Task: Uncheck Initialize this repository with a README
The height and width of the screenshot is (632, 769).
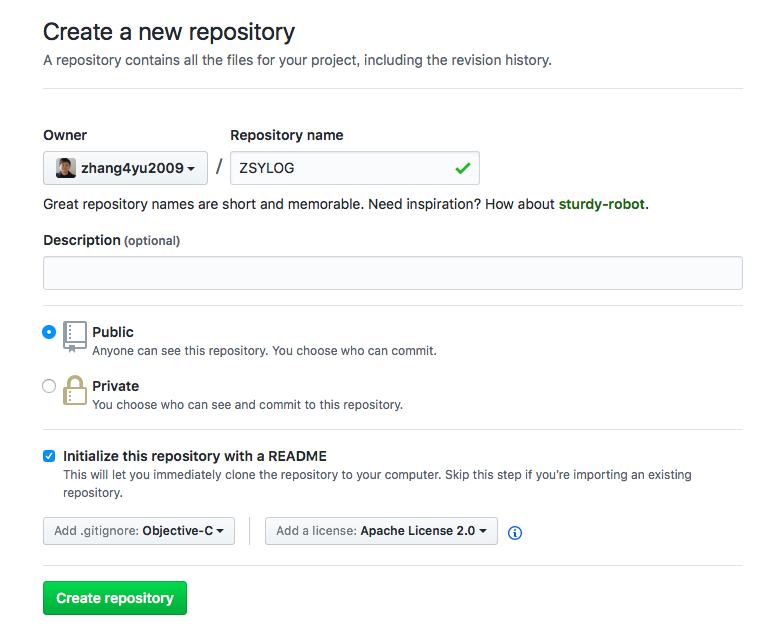Action: [49, 456]
